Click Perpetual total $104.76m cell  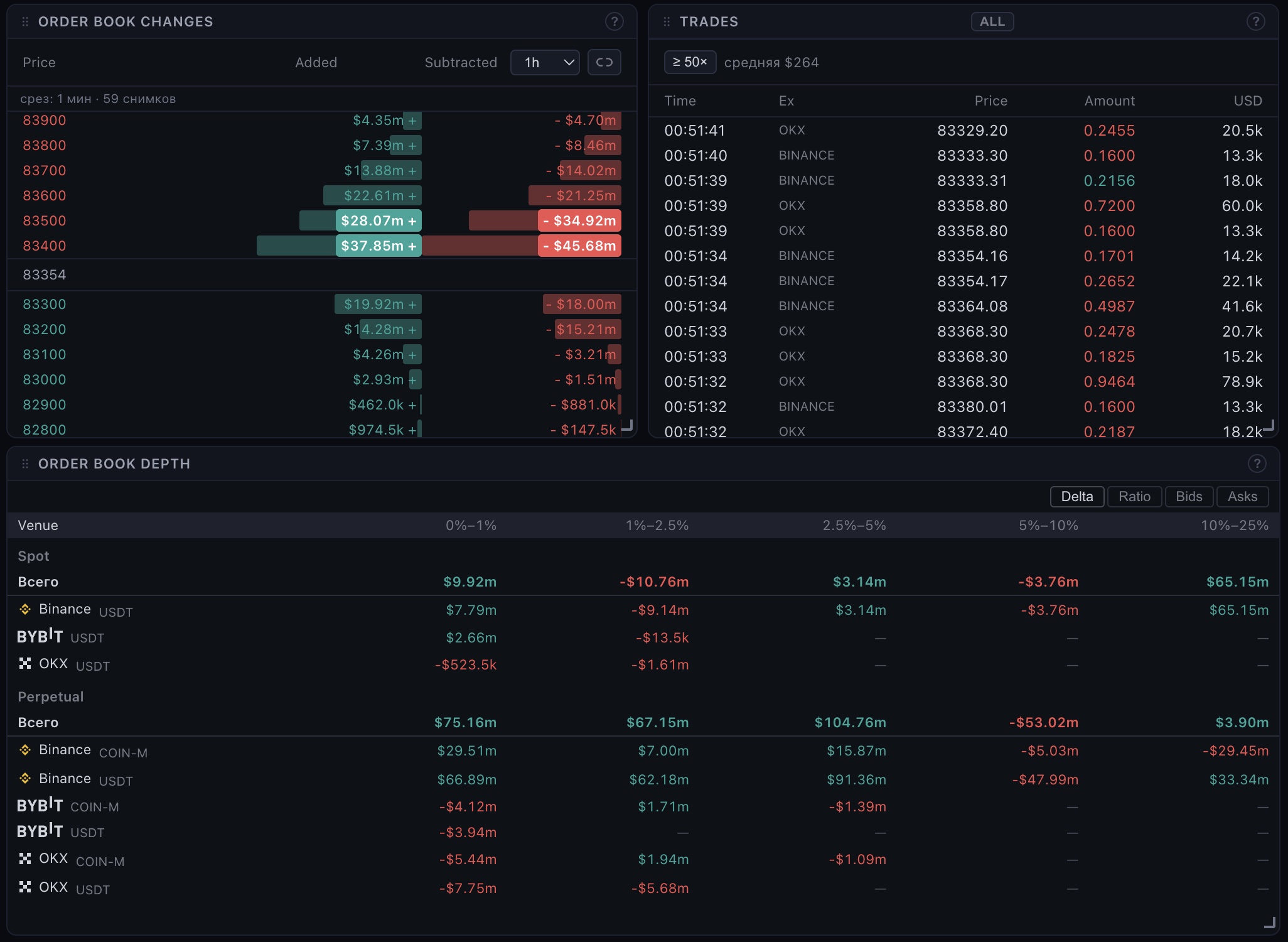click(850, 723)
